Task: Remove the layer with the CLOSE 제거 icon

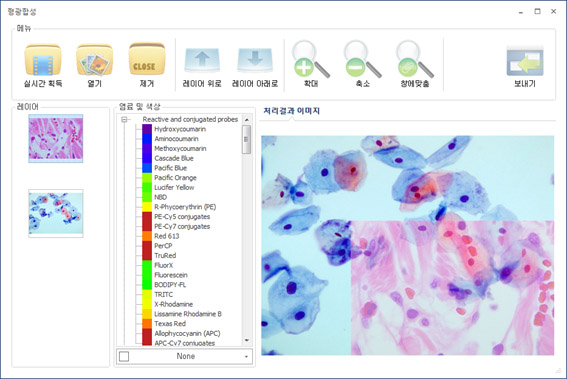Action: tap(146, 60)
